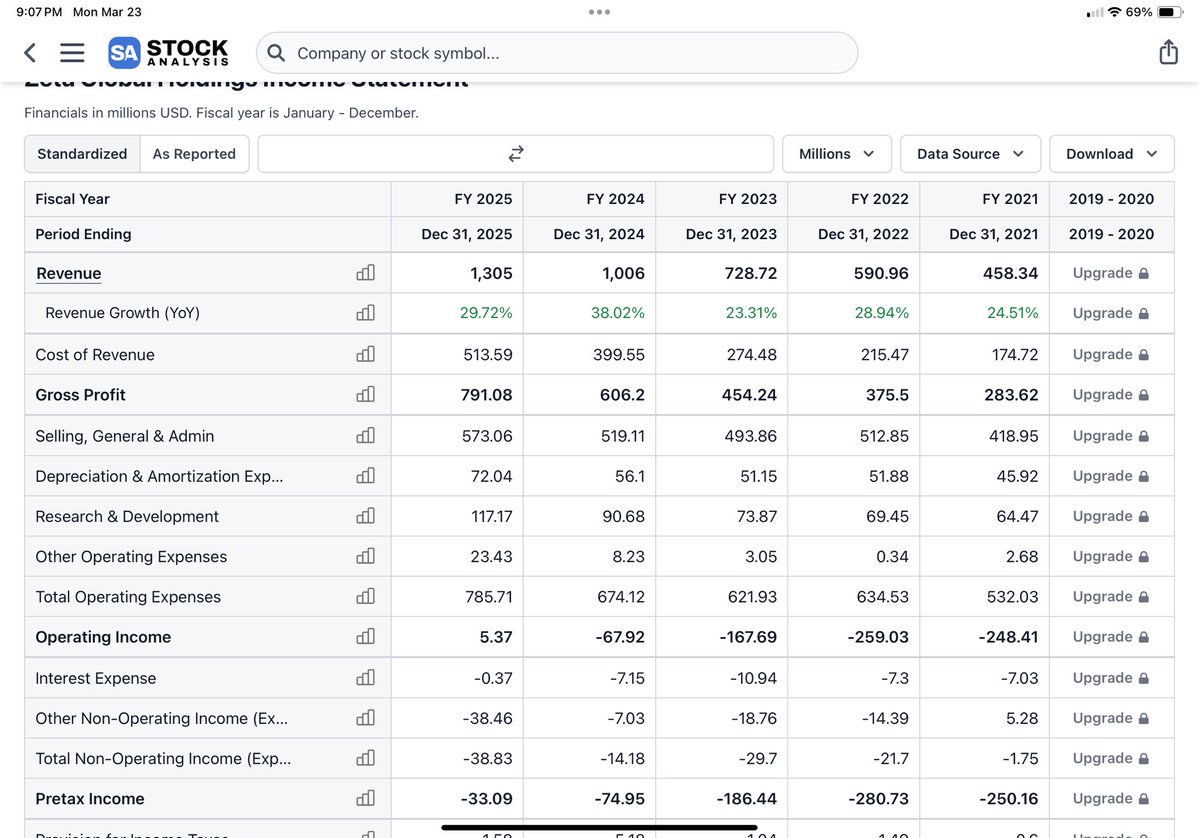Open the Data Source dropdown
The width and height of the screenshot is (1199, 838).
(970, 154)
